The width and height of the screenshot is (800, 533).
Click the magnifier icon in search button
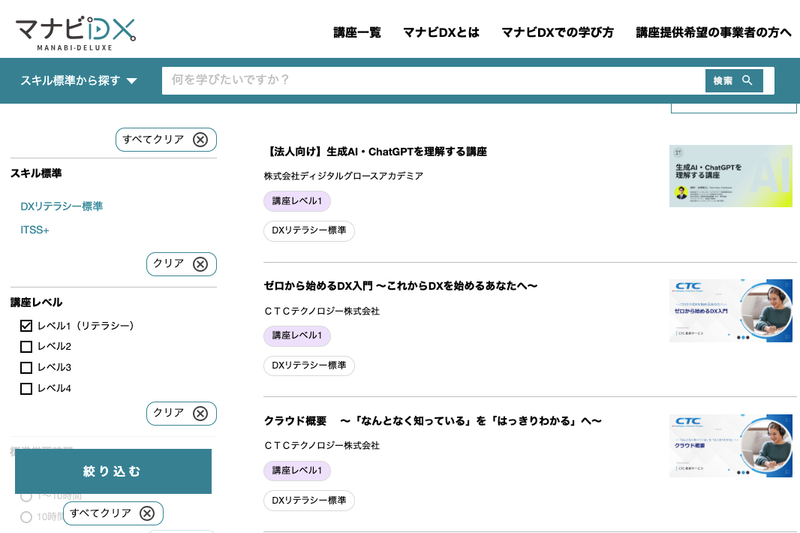pyautogui.click(x=747, y=80)
